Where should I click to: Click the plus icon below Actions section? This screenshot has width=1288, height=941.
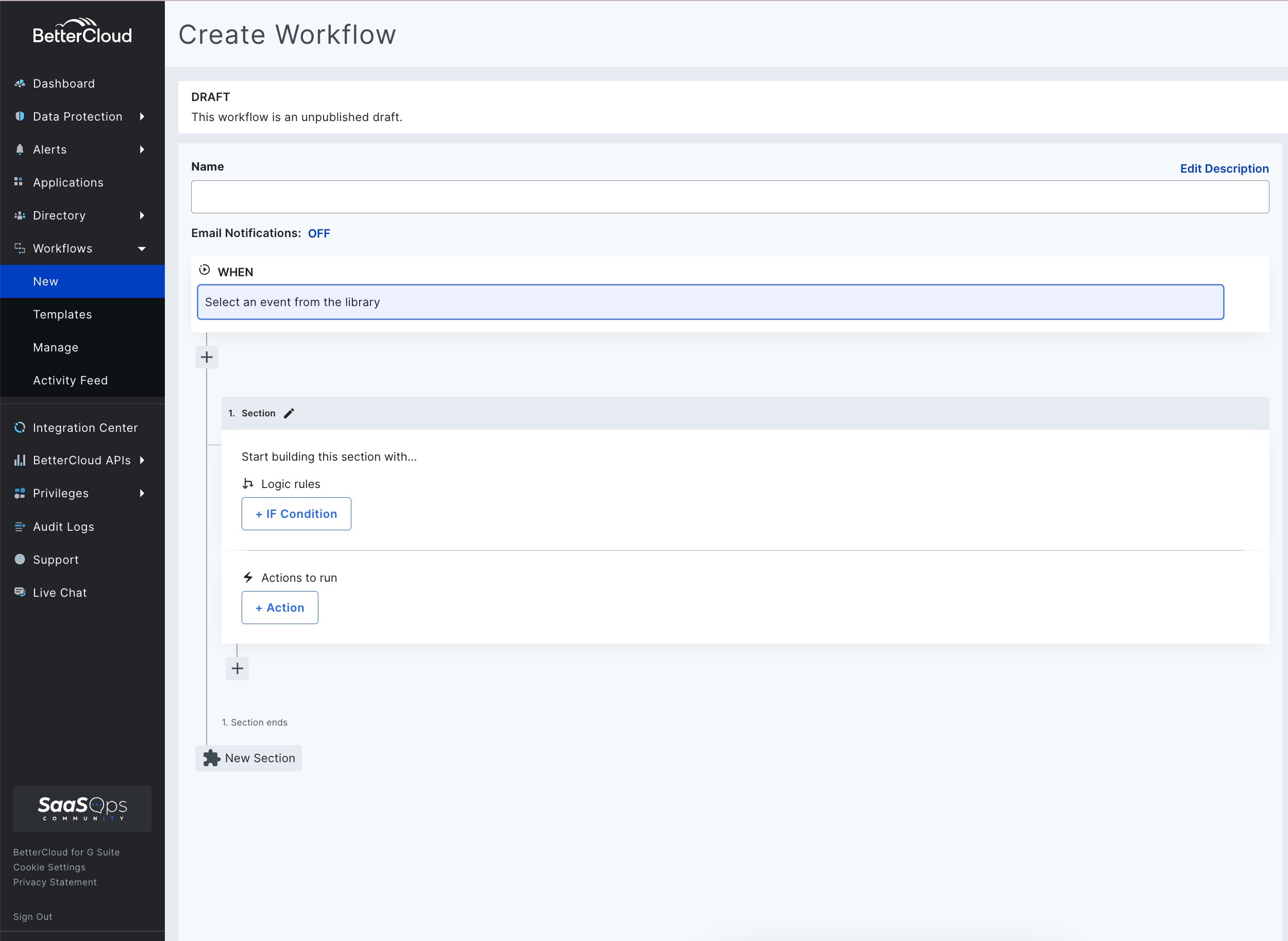click(x=238, y=668)
